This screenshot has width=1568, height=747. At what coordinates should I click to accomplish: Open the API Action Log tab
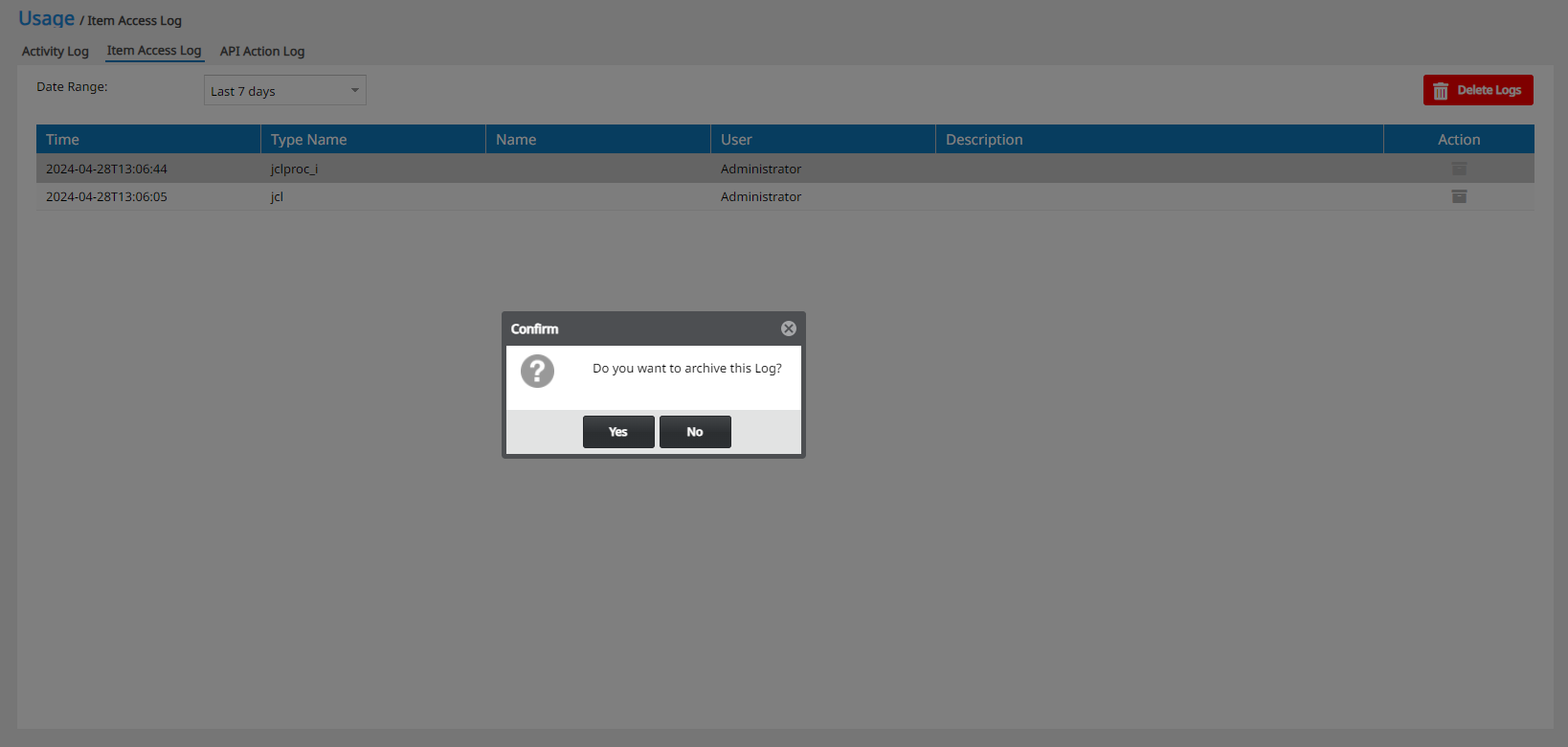click(262, 52)
